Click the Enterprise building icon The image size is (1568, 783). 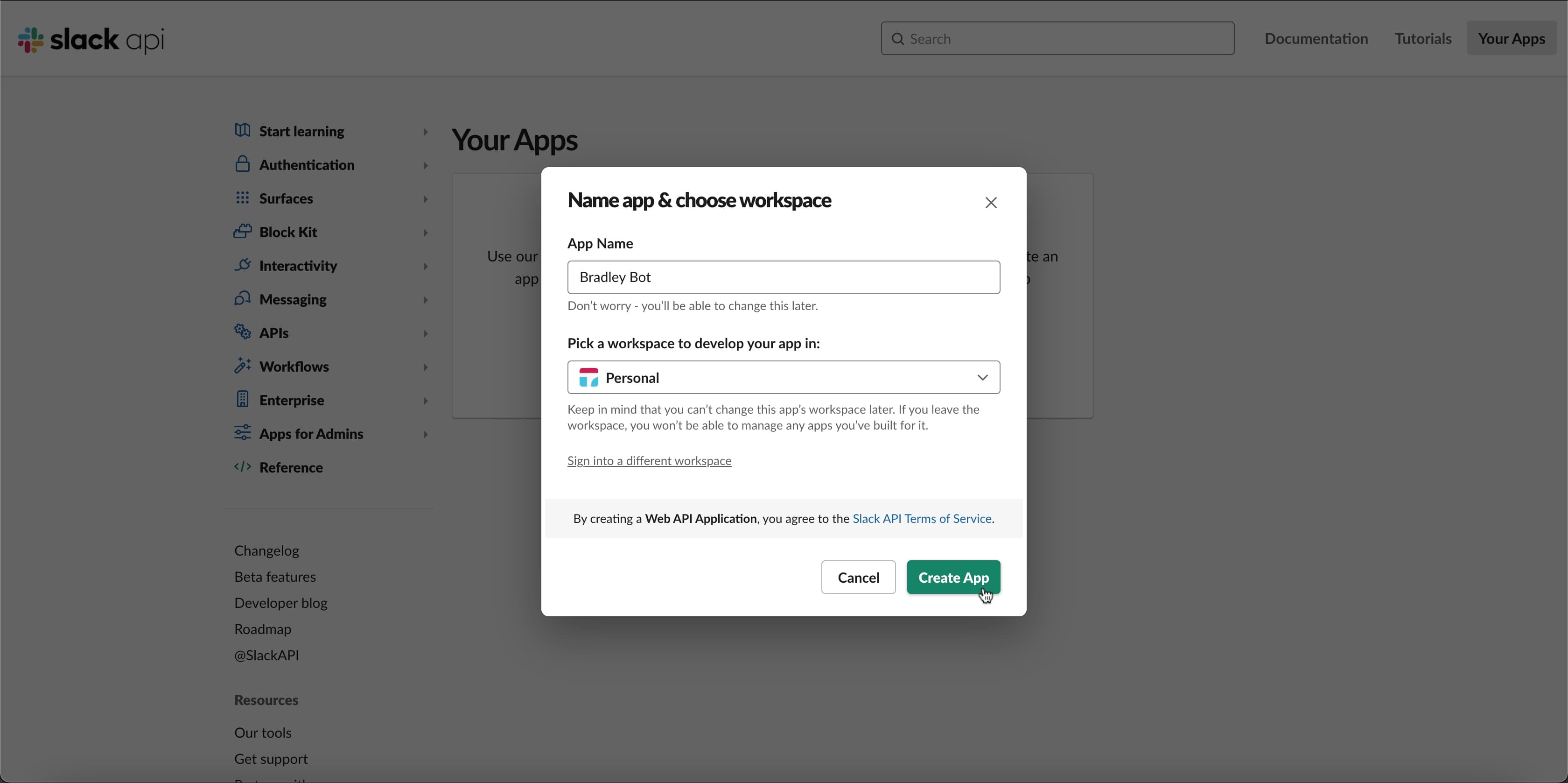click(x=242, y=399)
